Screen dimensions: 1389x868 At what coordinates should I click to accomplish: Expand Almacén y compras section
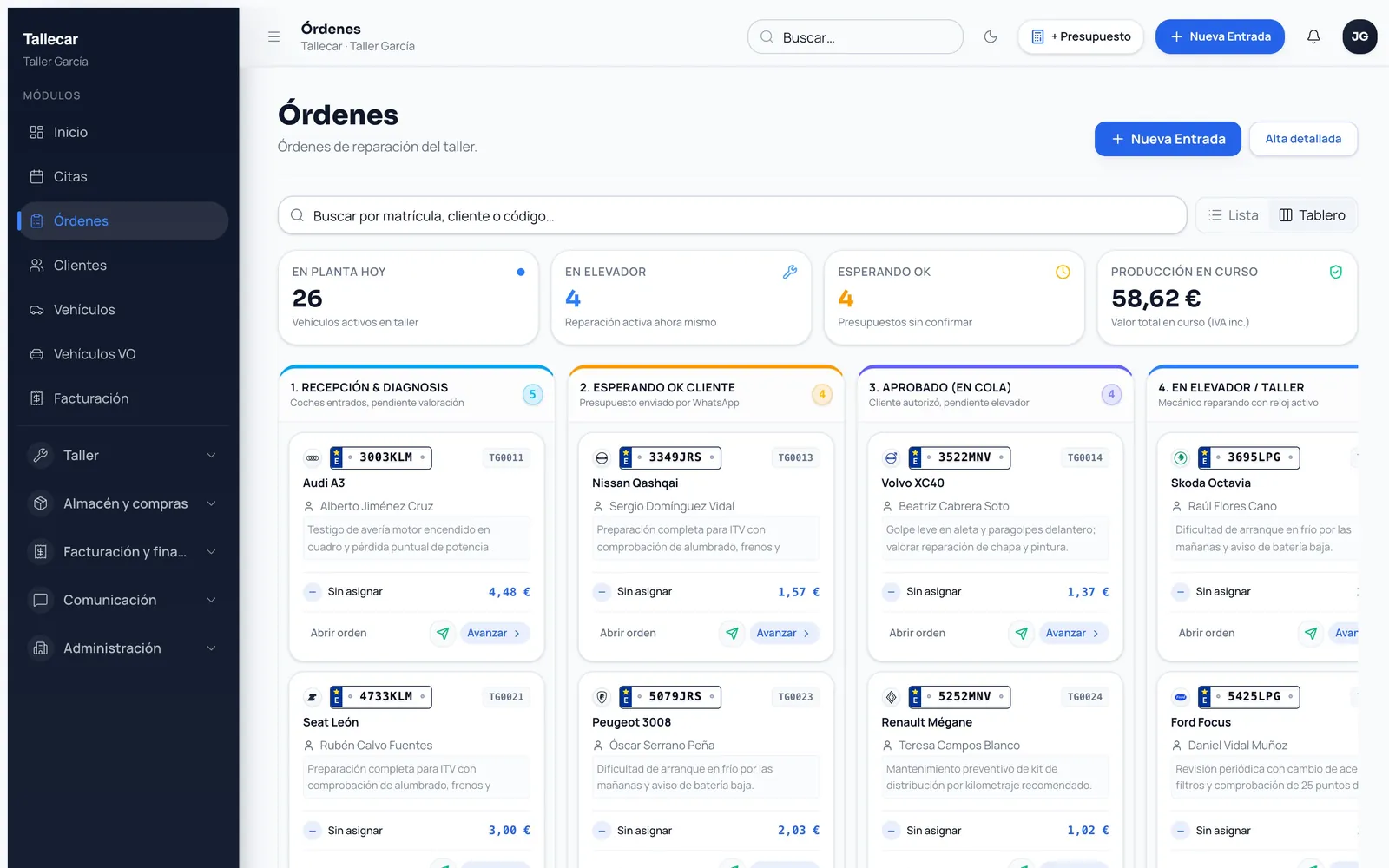coord(123,503)
